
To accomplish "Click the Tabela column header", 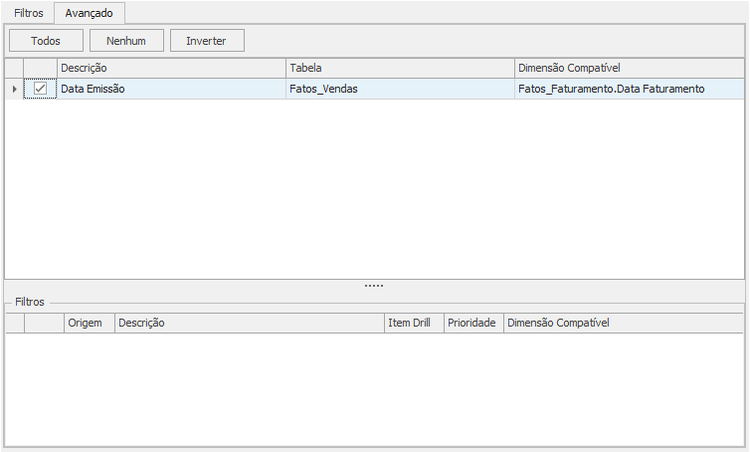I will click(400, 68).
